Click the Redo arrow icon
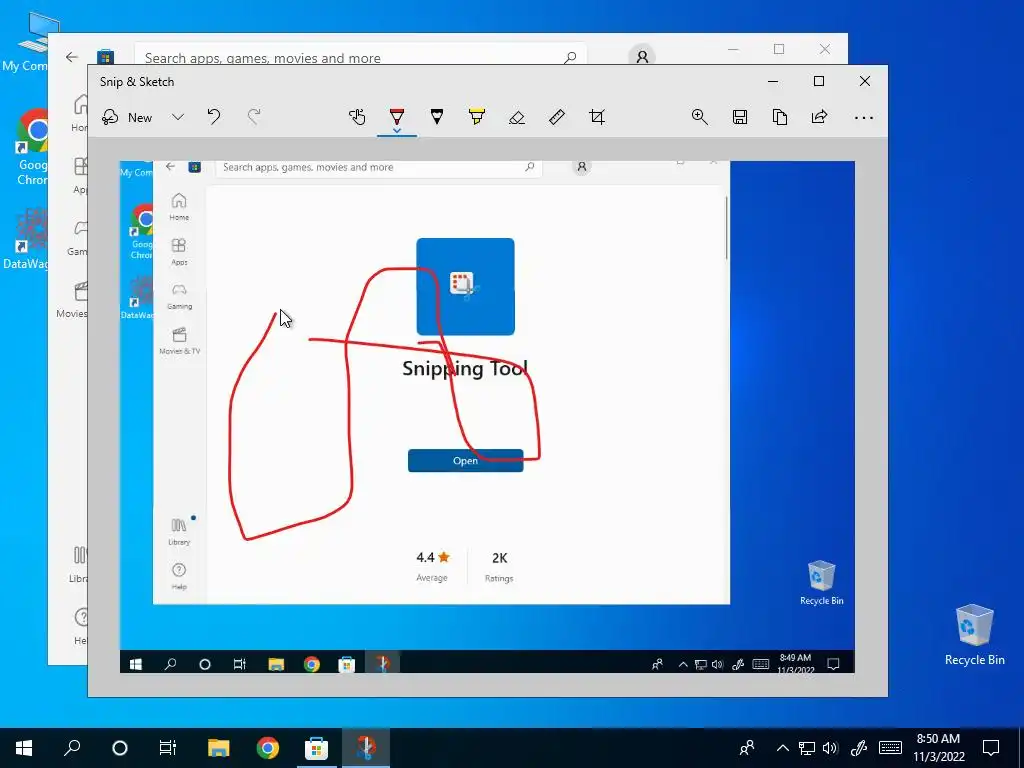The width and height of the screenshot is (1024, 768). tap(254, 117)
